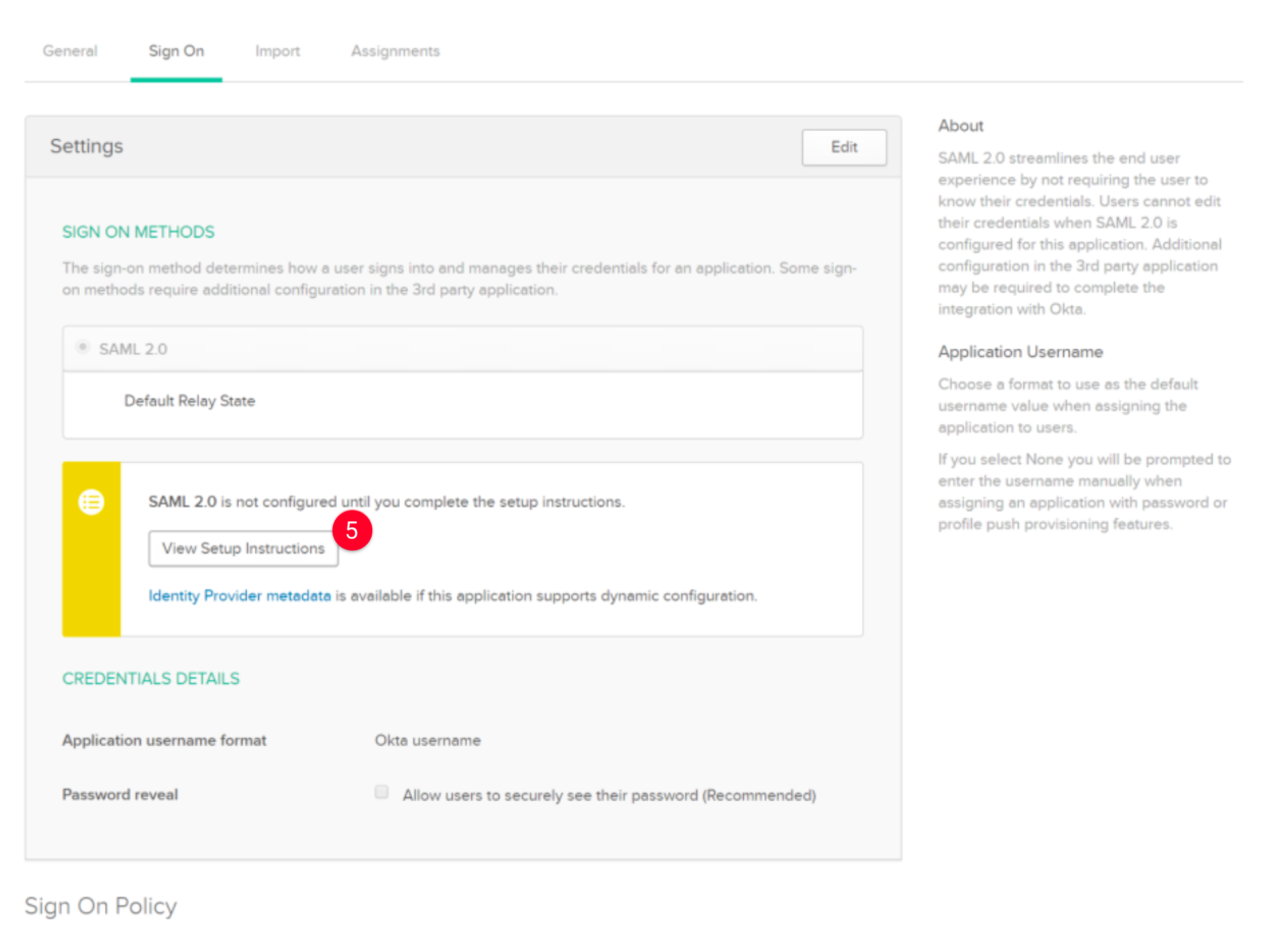Click the CREDENTIALS DETAILS heading
This screenshot has width=1266, height=952.
pos(150,678)
